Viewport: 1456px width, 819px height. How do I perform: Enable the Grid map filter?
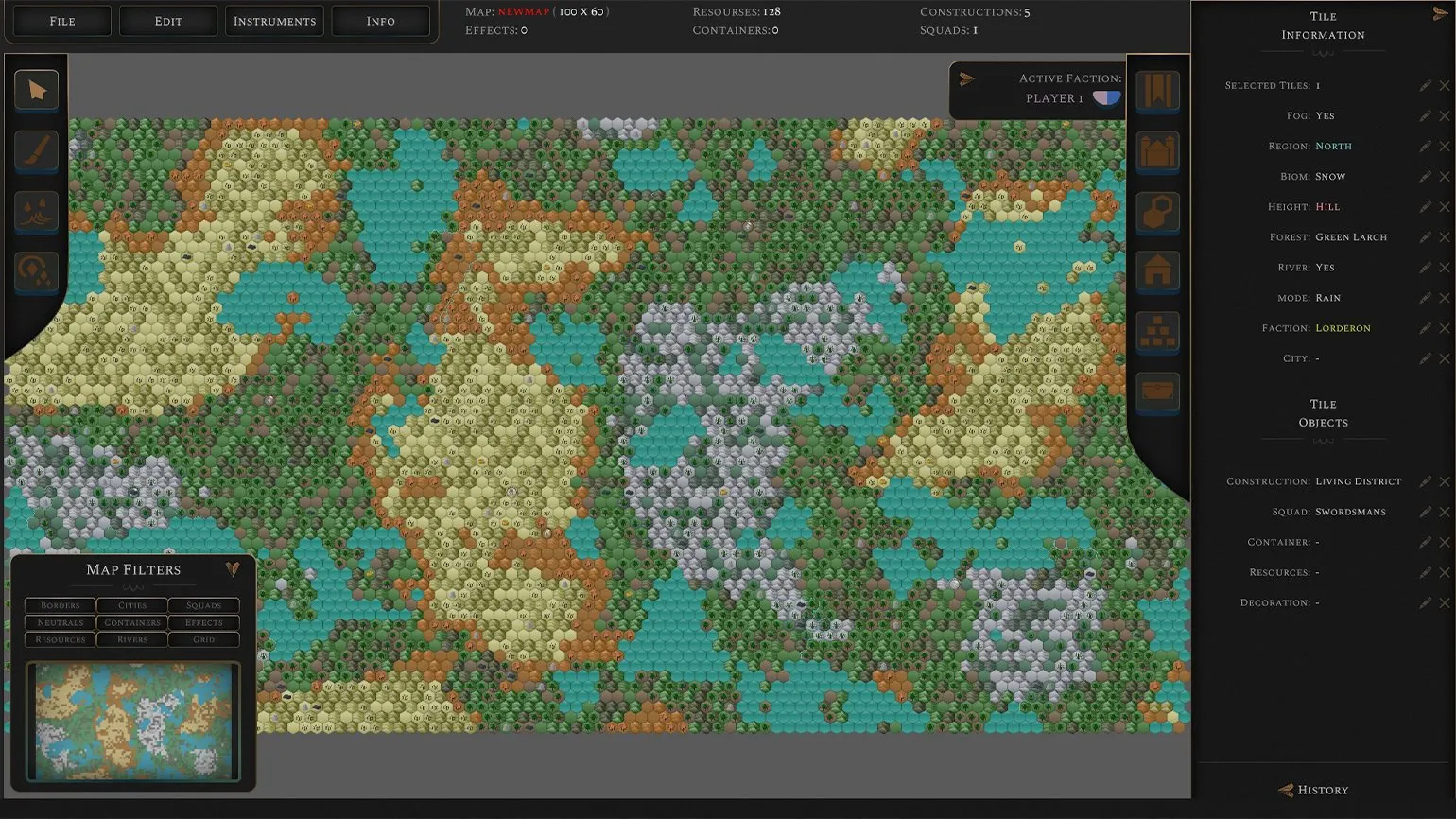click(204, 640)
